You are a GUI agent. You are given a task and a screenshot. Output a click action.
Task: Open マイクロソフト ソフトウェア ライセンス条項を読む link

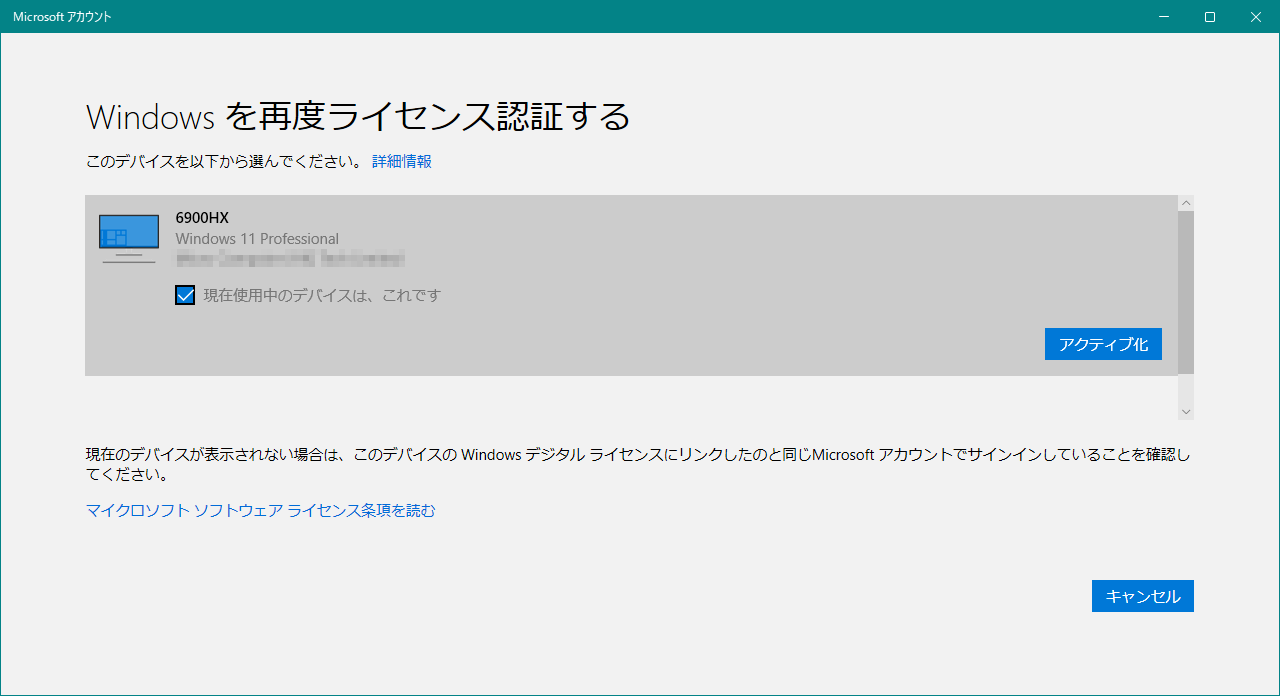pos(261,510)
